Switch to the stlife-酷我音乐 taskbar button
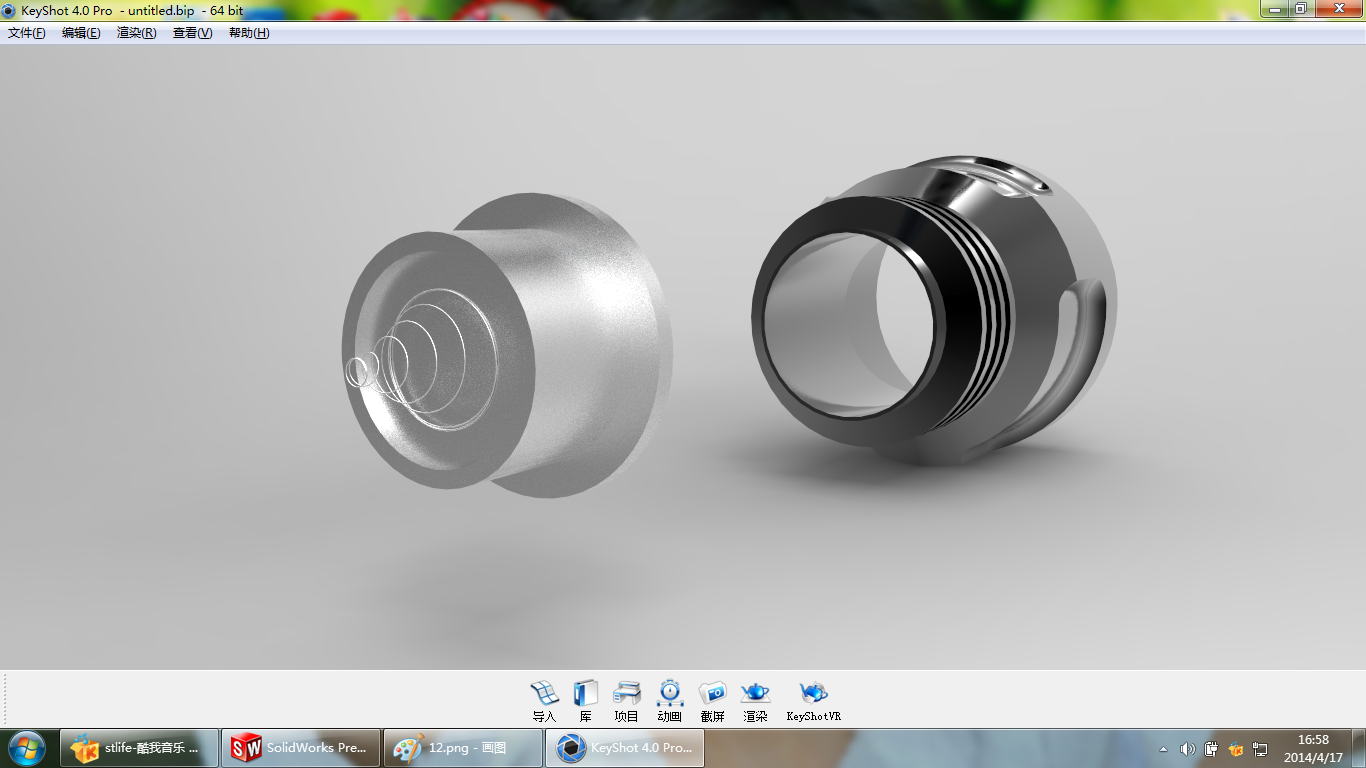This screenshot has width=1366, height=768. [x=140, y=748]
